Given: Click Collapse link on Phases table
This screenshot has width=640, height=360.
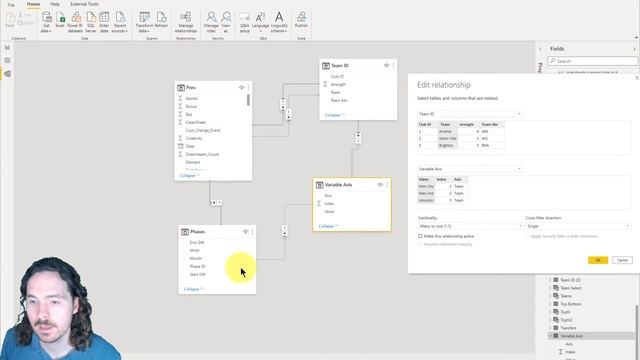Looking at the screenshot, I should pyautogui.click(x=193, y=289).
